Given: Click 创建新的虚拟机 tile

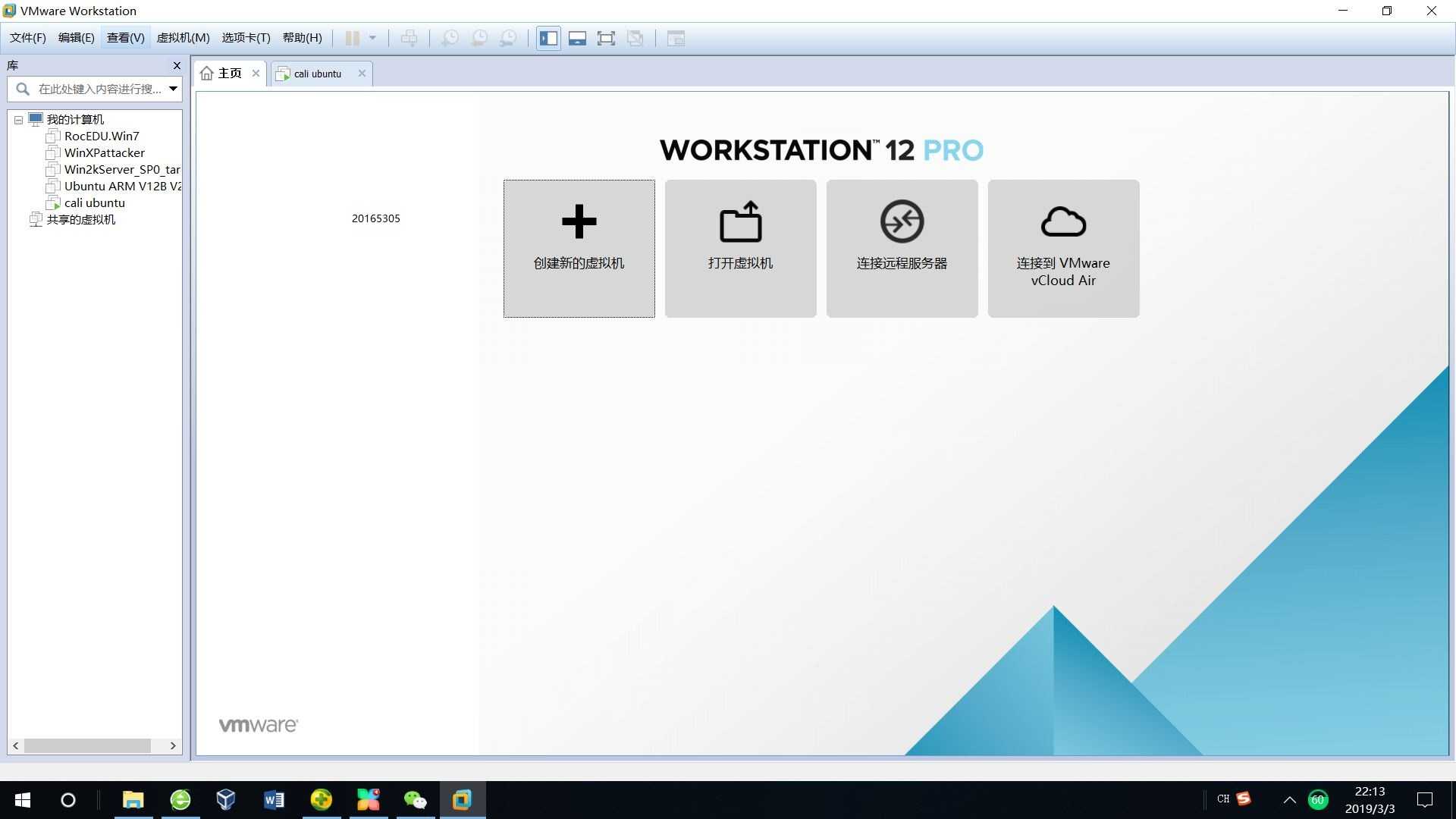Looking at the screenshot, I should click(579, 249).
